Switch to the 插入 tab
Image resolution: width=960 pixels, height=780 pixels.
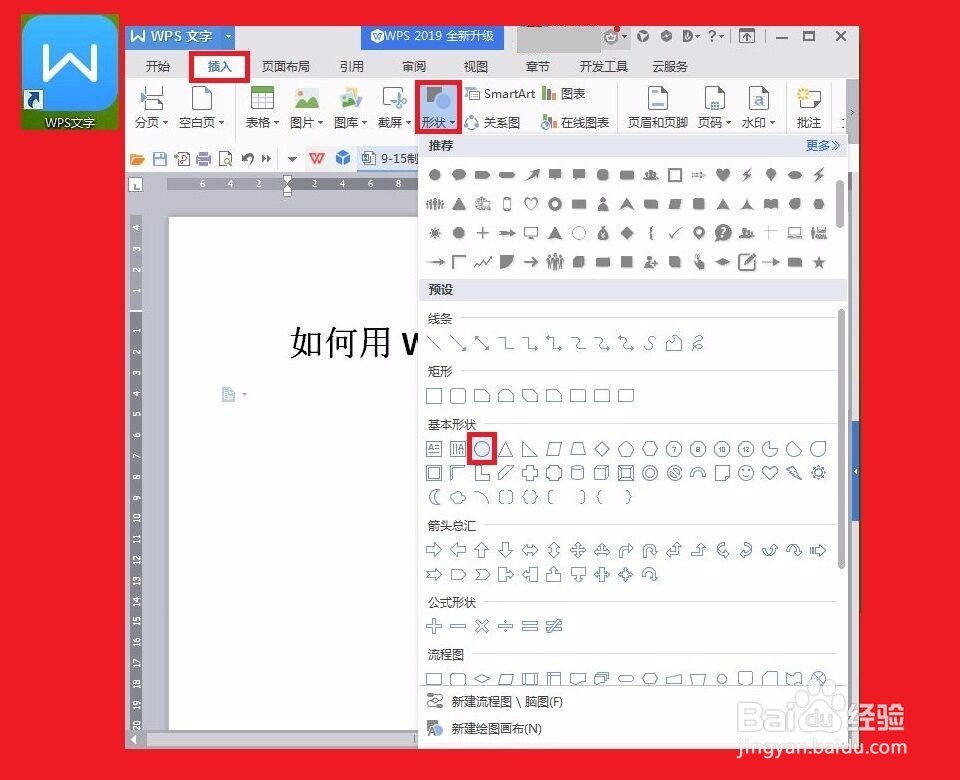(219, 66)
